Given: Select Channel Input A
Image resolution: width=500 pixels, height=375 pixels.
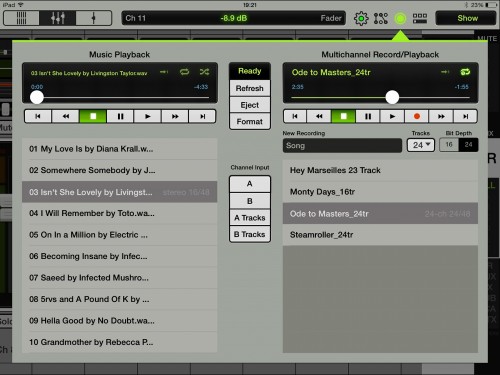Looking at the screenshot, I should tap(250, 184).
